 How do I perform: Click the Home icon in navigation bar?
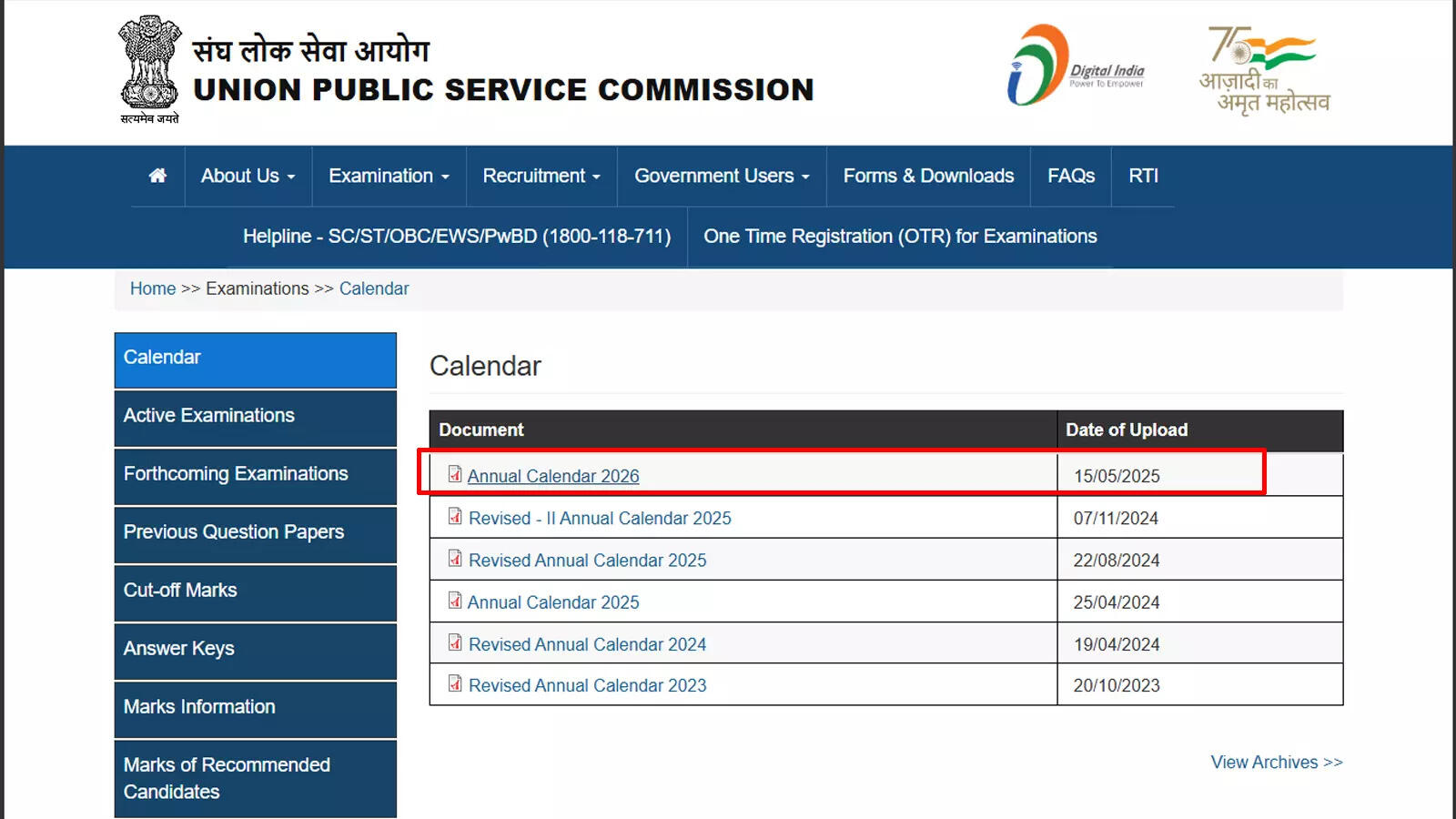(x=157, y=176)
